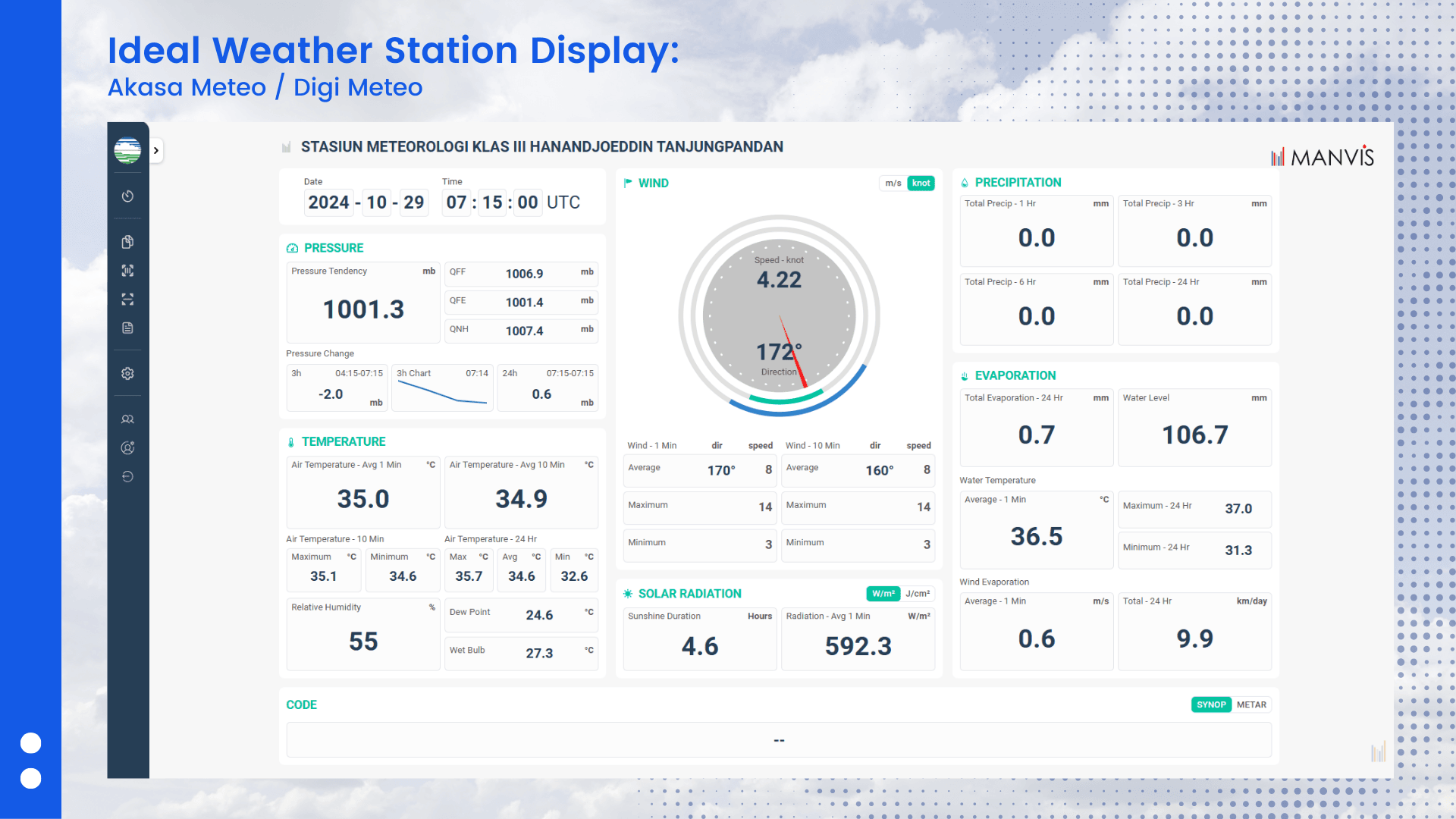This screenshot has width=1456, height=819.
Task: Click Wind 1 Min average direction 170°
Action: [721, 470]
